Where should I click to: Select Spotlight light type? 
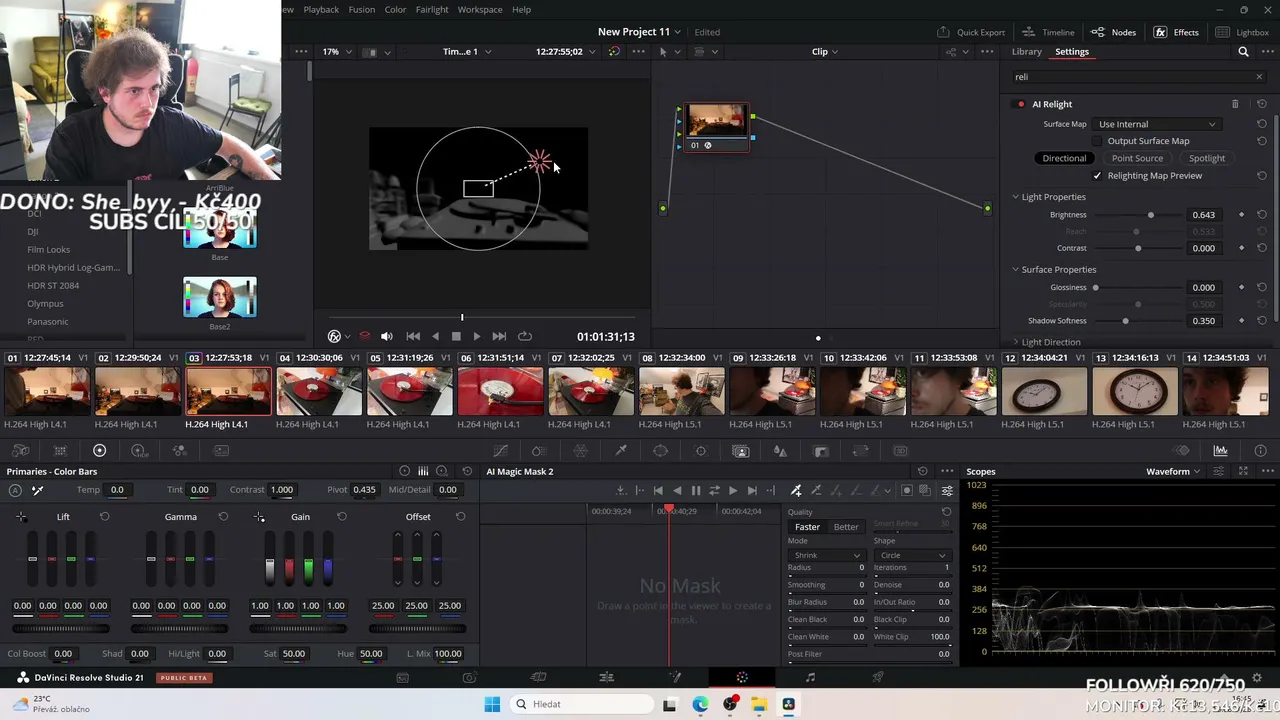click(1207, 158)
